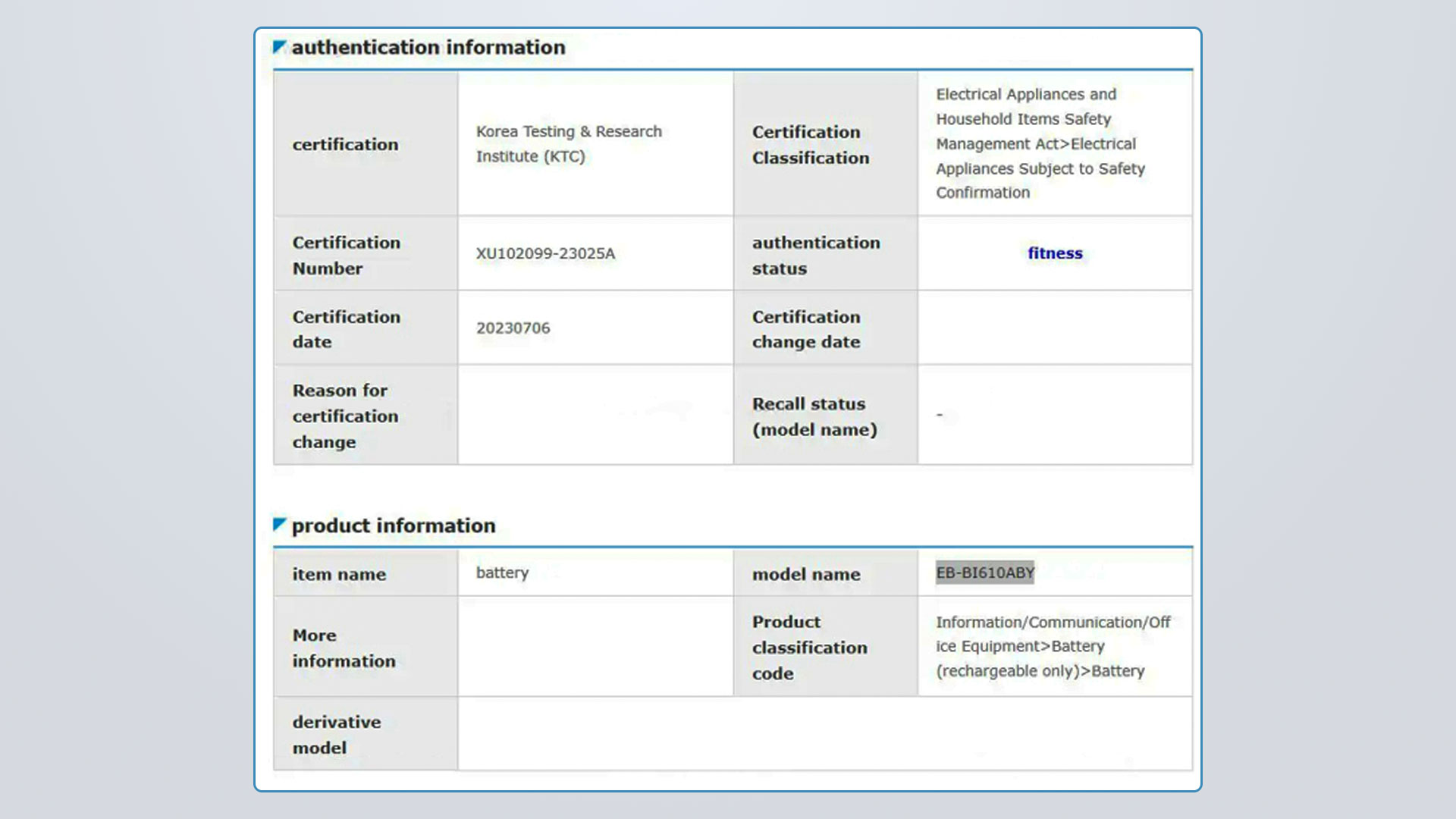This screenshot has height=819, width=1456.
Task: Click the 'authentication information' heading
Action: (428, 47)
